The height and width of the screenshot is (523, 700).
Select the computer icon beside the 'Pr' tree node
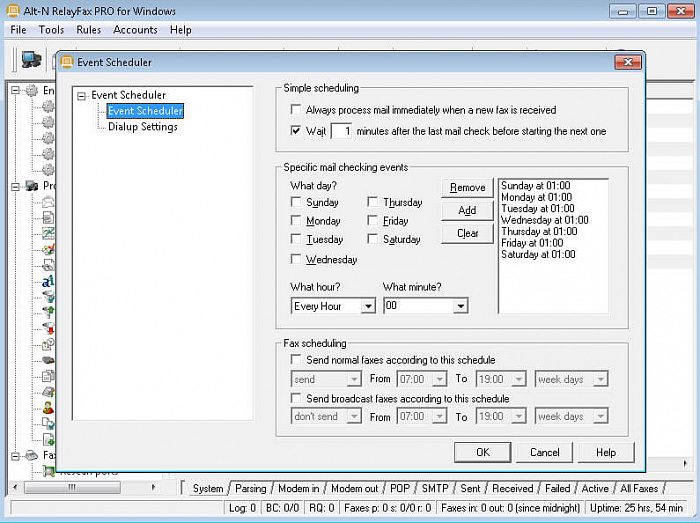click(x=32, y=186)
